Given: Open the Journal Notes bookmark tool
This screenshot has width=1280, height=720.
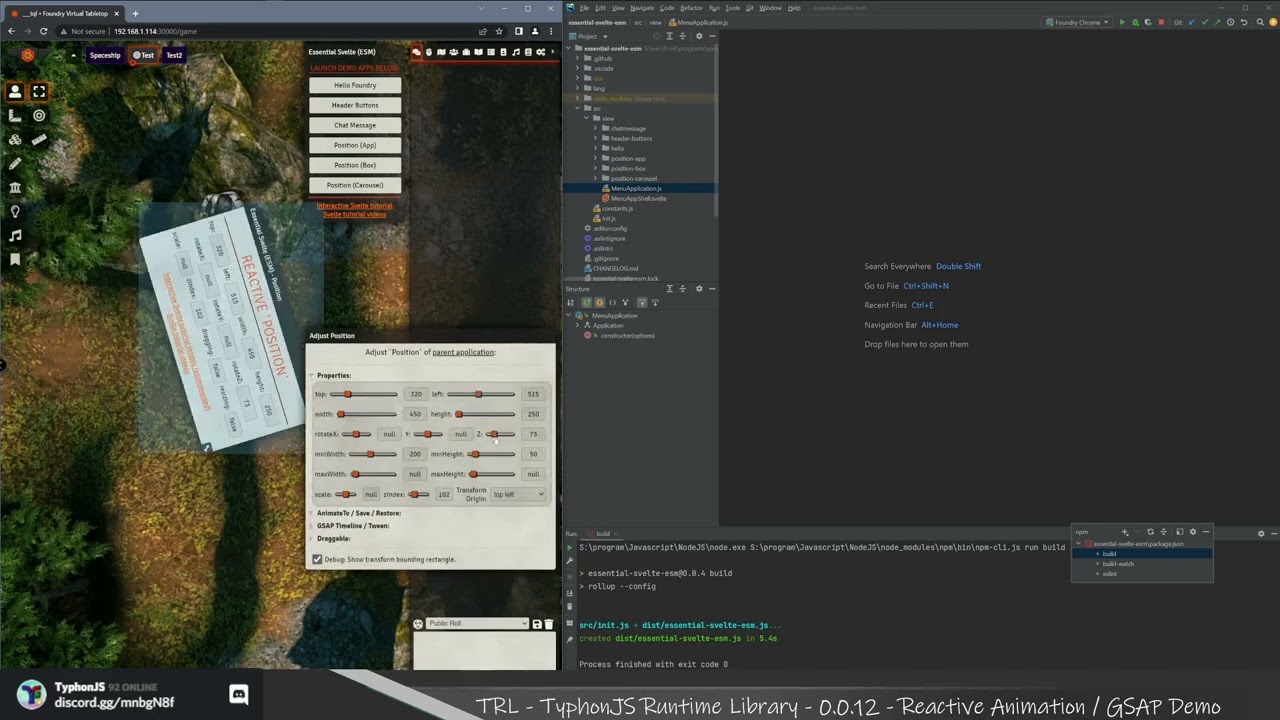Looking at the screenshot, I should tap(14, 258).
